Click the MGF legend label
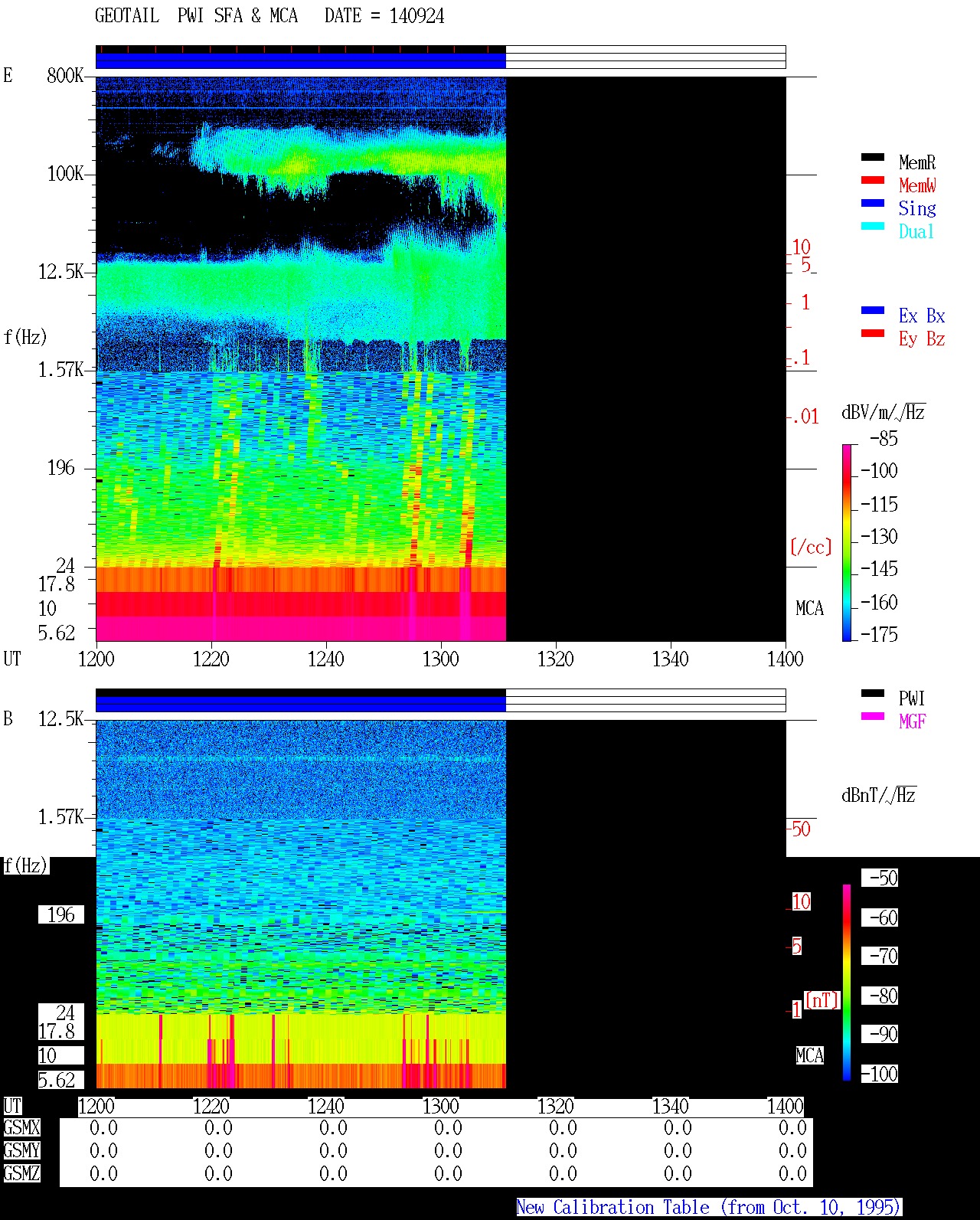980x1220 pixels. (x=913, y=721)
